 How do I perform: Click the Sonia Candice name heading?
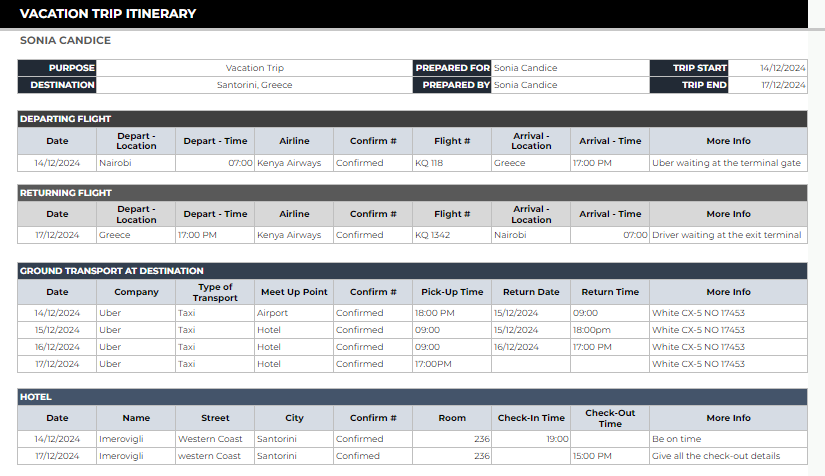pyautogui.click(x=65, y=41)
